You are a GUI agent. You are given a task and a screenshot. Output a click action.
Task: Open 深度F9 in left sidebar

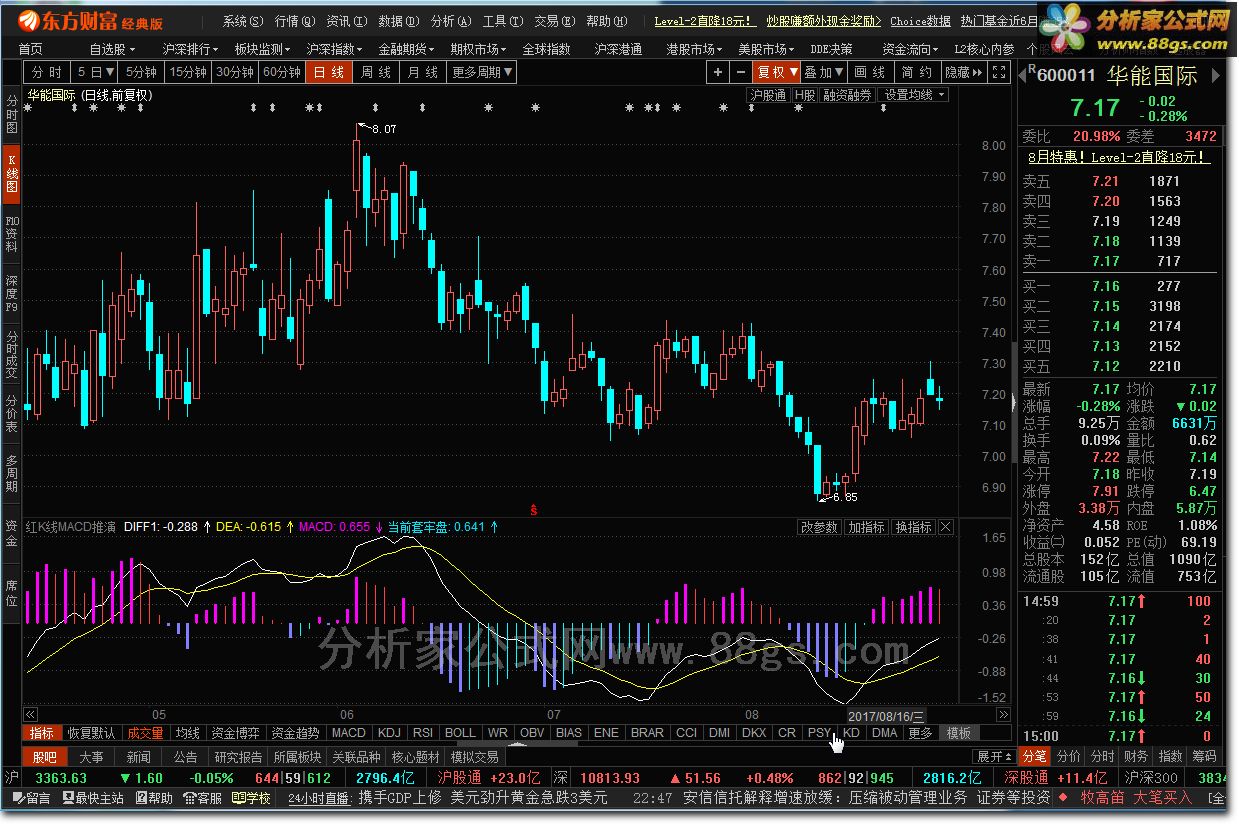11,294
